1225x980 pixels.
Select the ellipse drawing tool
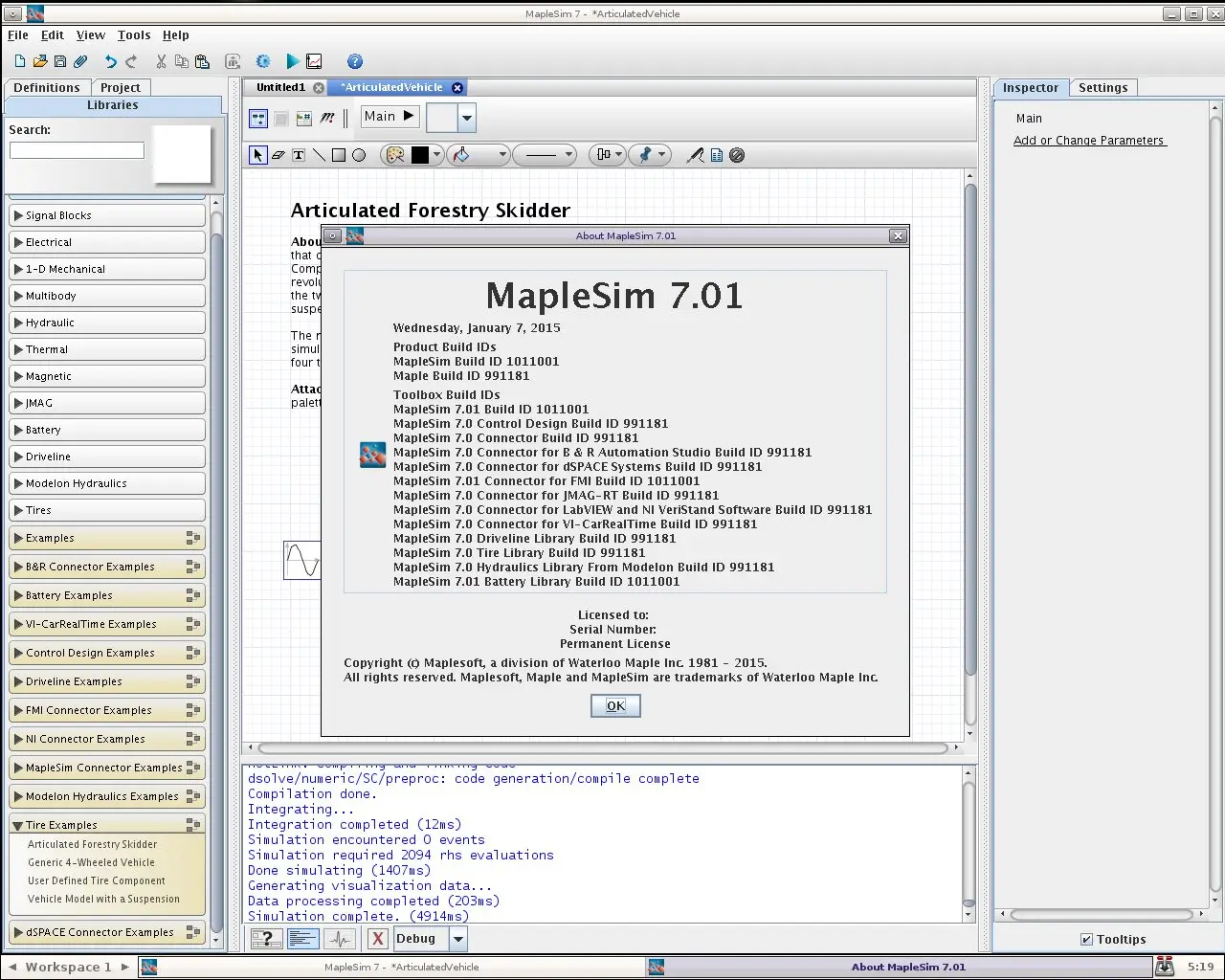tap(359, 155)
